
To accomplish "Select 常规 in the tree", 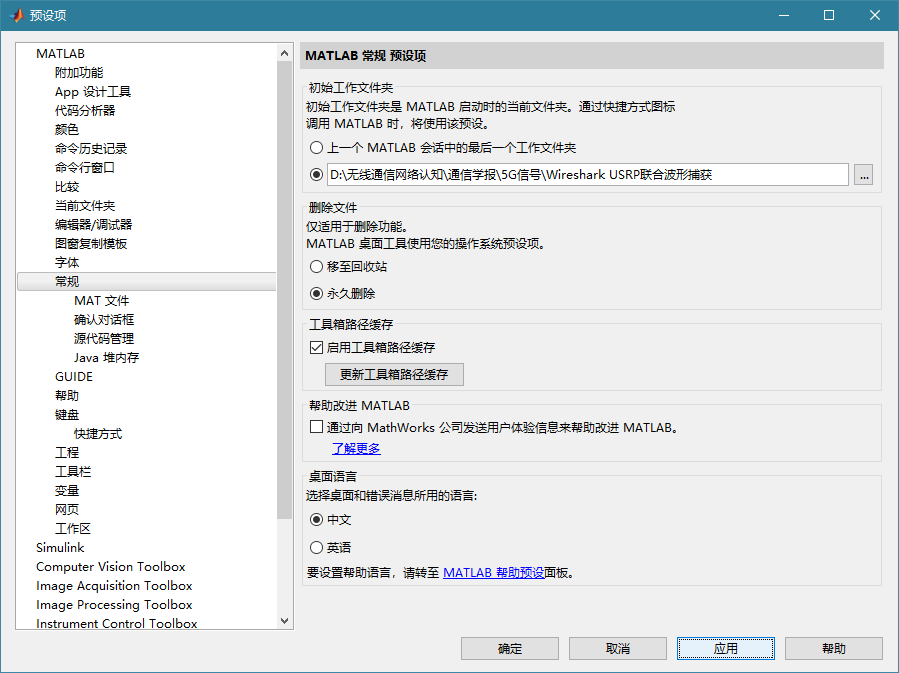I will click(147, 281).
